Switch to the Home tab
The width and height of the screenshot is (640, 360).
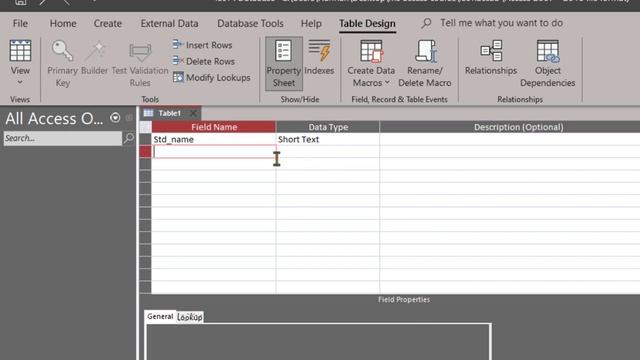pyautogui.click(x=63, y=23)
